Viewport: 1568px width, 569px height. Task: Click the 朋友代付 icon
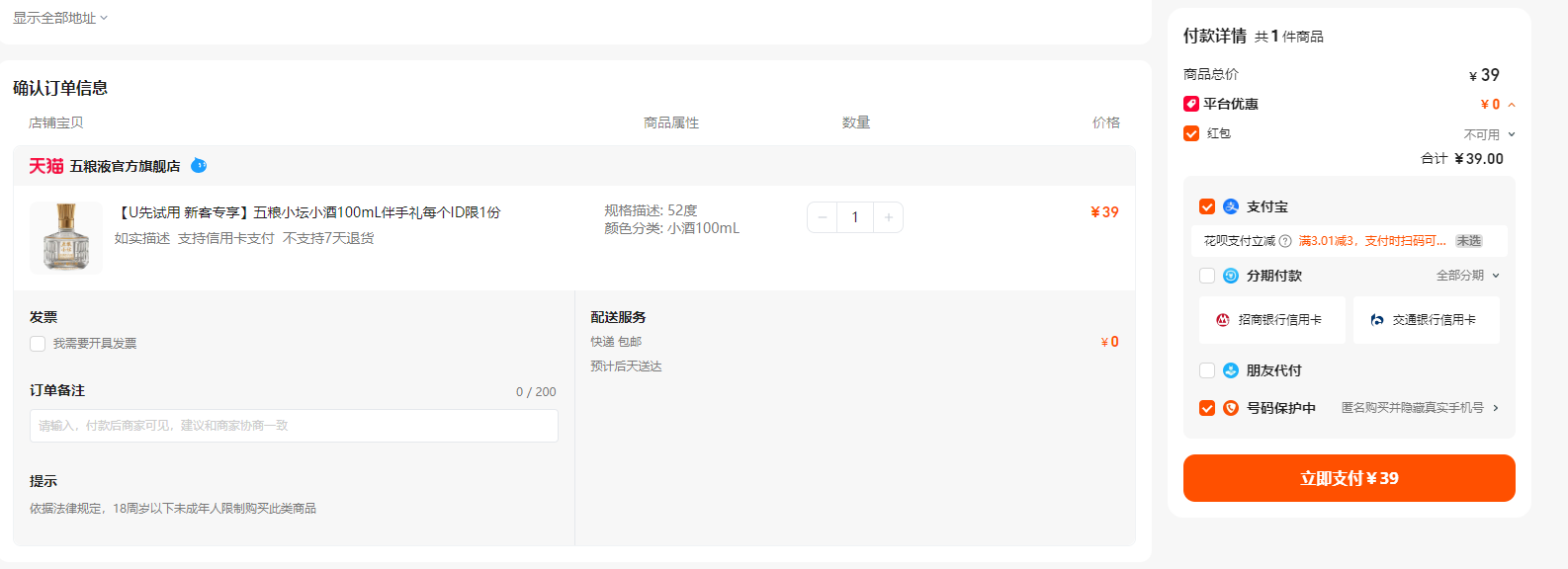click(1231, 370)
